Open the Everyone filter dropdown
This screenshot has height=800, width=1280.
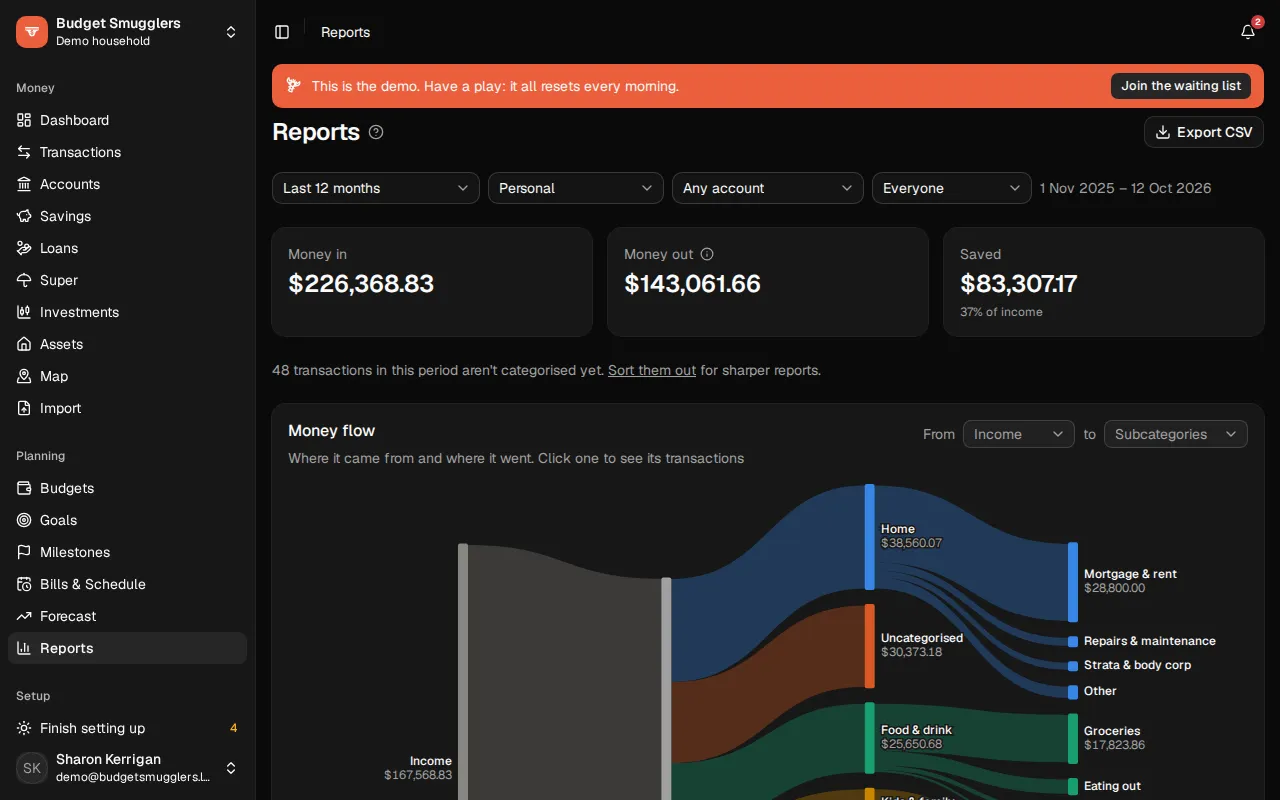[952, 188]
